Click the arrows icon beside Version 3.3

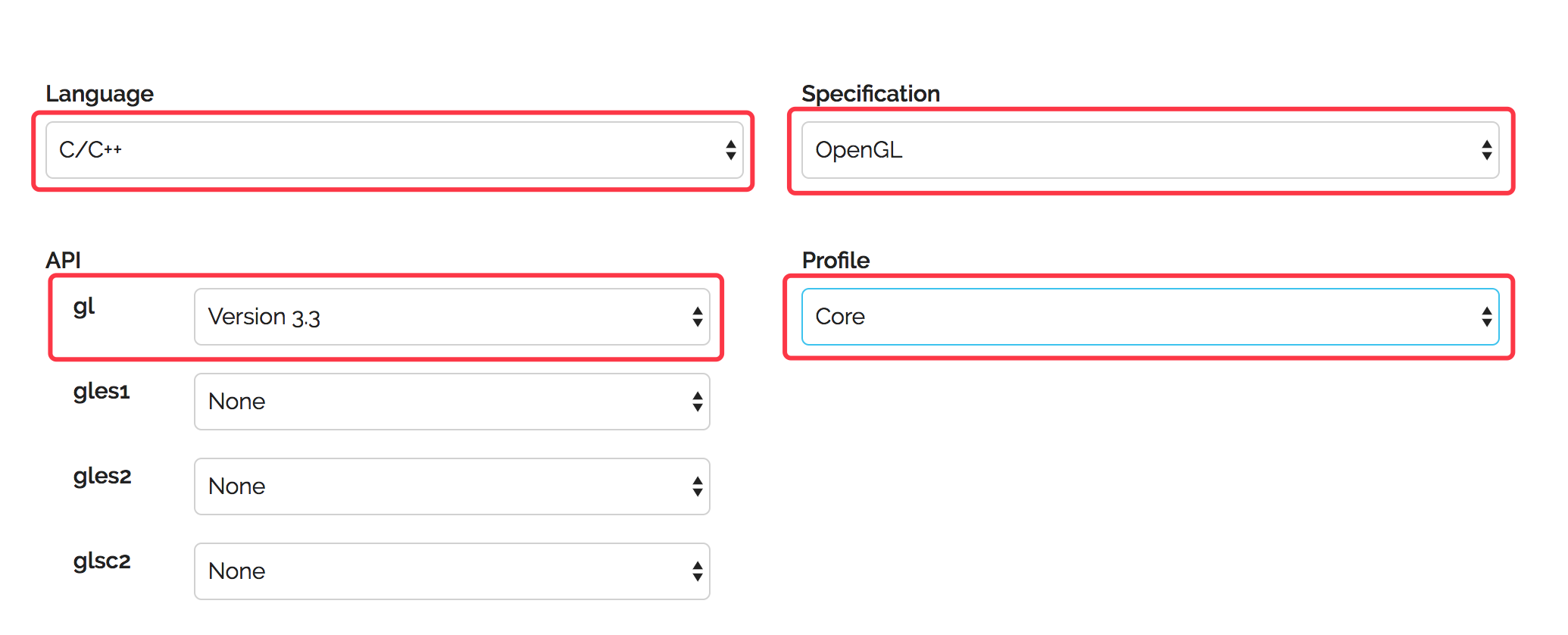coord(697,317)
